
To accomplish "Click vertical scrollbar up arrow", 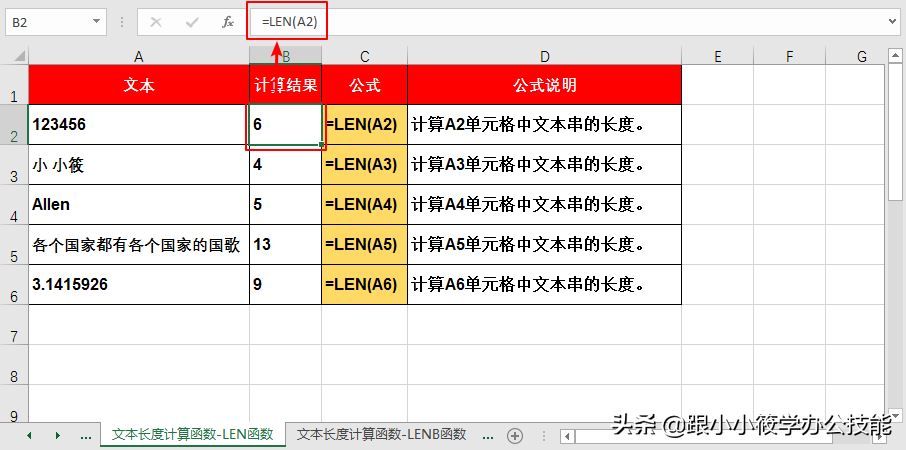I will tap(896, 56).
